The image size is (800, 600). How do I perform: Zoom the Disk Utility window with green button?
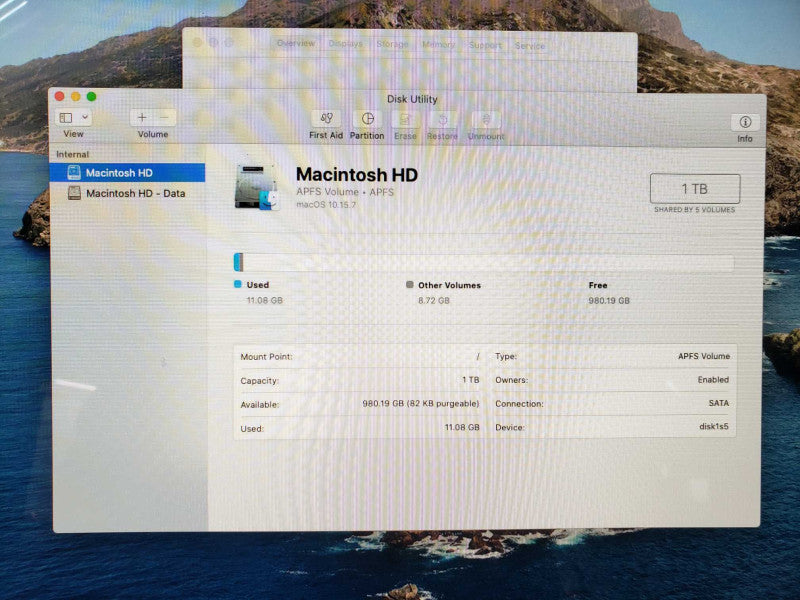91,96
